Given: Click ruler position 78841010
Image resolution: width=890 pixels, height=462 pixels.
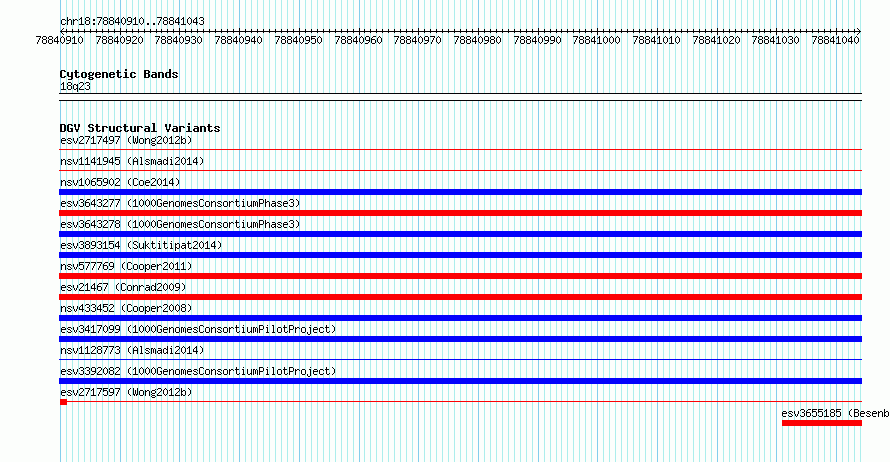Looking at the screenshot, I should [x=657, y=40].
